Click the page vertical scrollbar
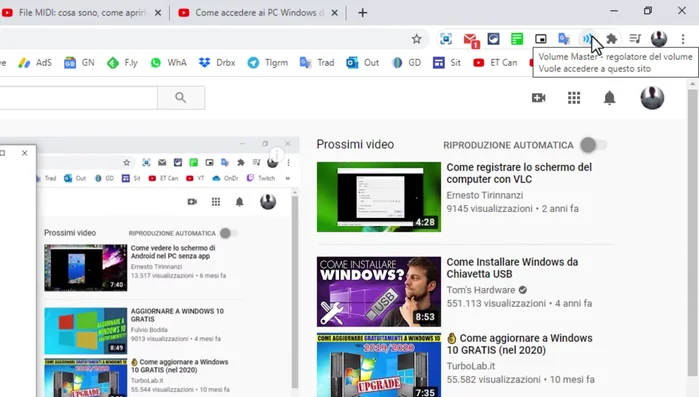This screenshot has width=699, height=397. [x=692, y=232]
